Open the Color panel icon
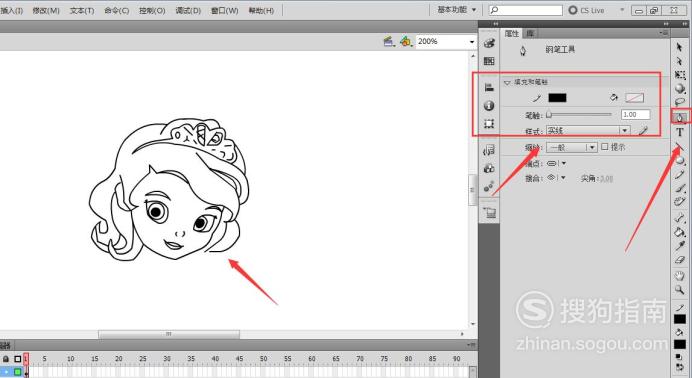 (489, 43)
